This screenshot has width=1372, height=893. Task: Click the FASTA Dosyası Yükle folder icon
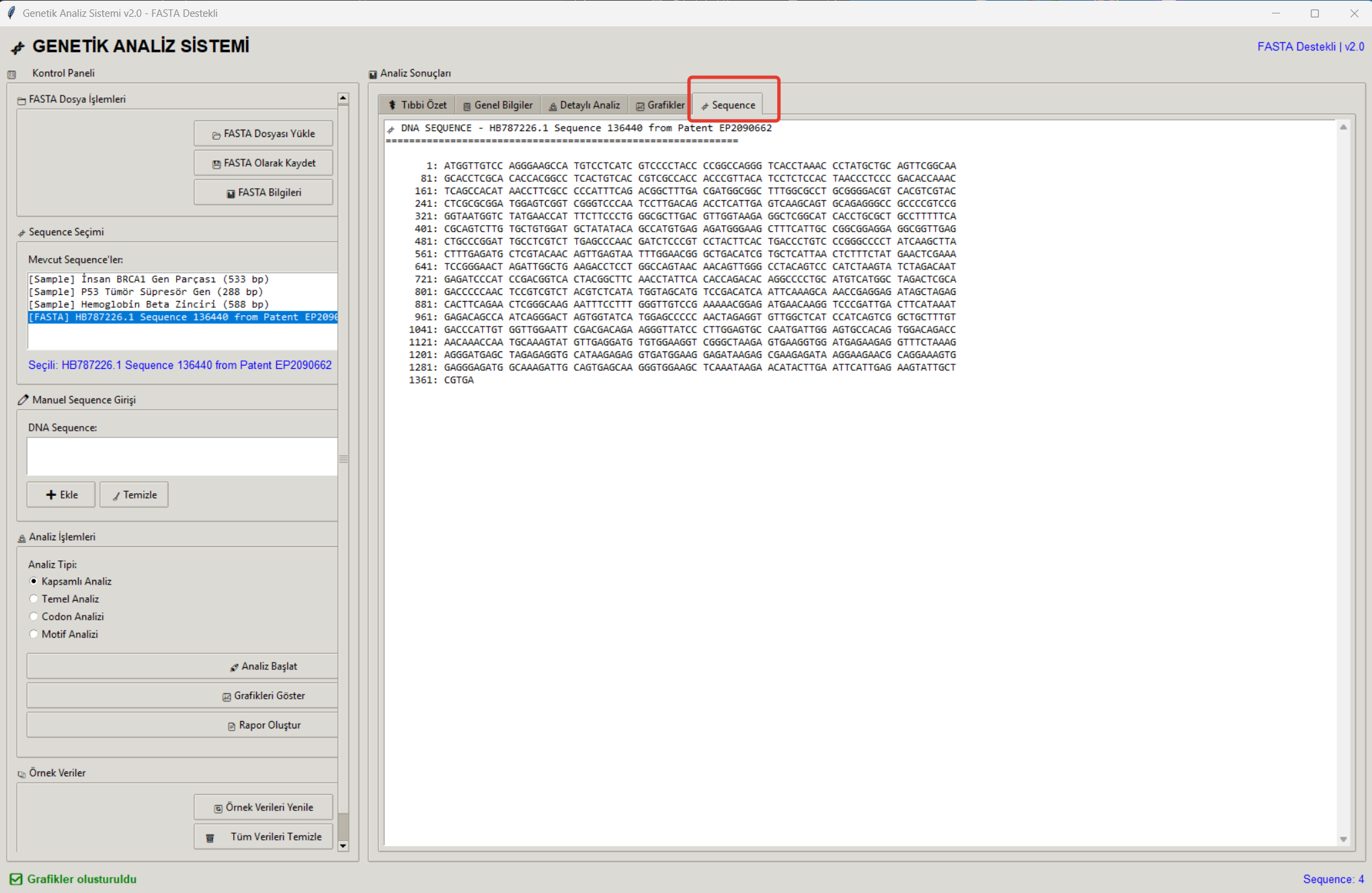click(x=216, y=134)
